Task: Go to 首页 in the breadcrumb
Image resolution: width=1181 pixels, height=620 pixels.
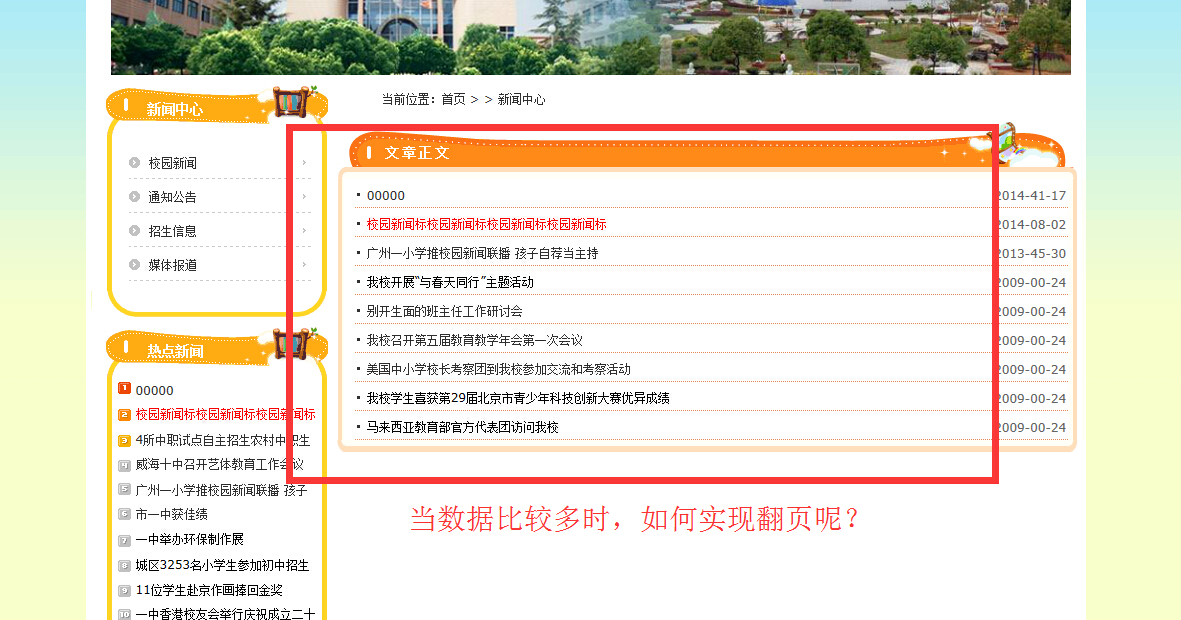Action: [453, 100]
